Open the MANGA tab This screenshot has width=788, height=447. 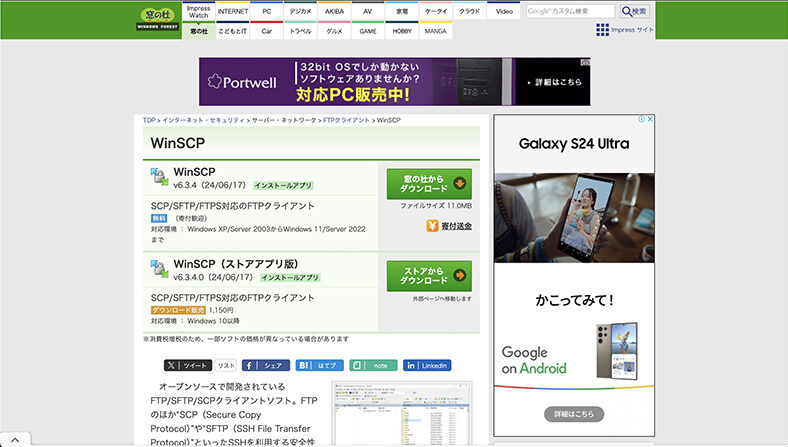pyautogui.click(x=436, y=31)
